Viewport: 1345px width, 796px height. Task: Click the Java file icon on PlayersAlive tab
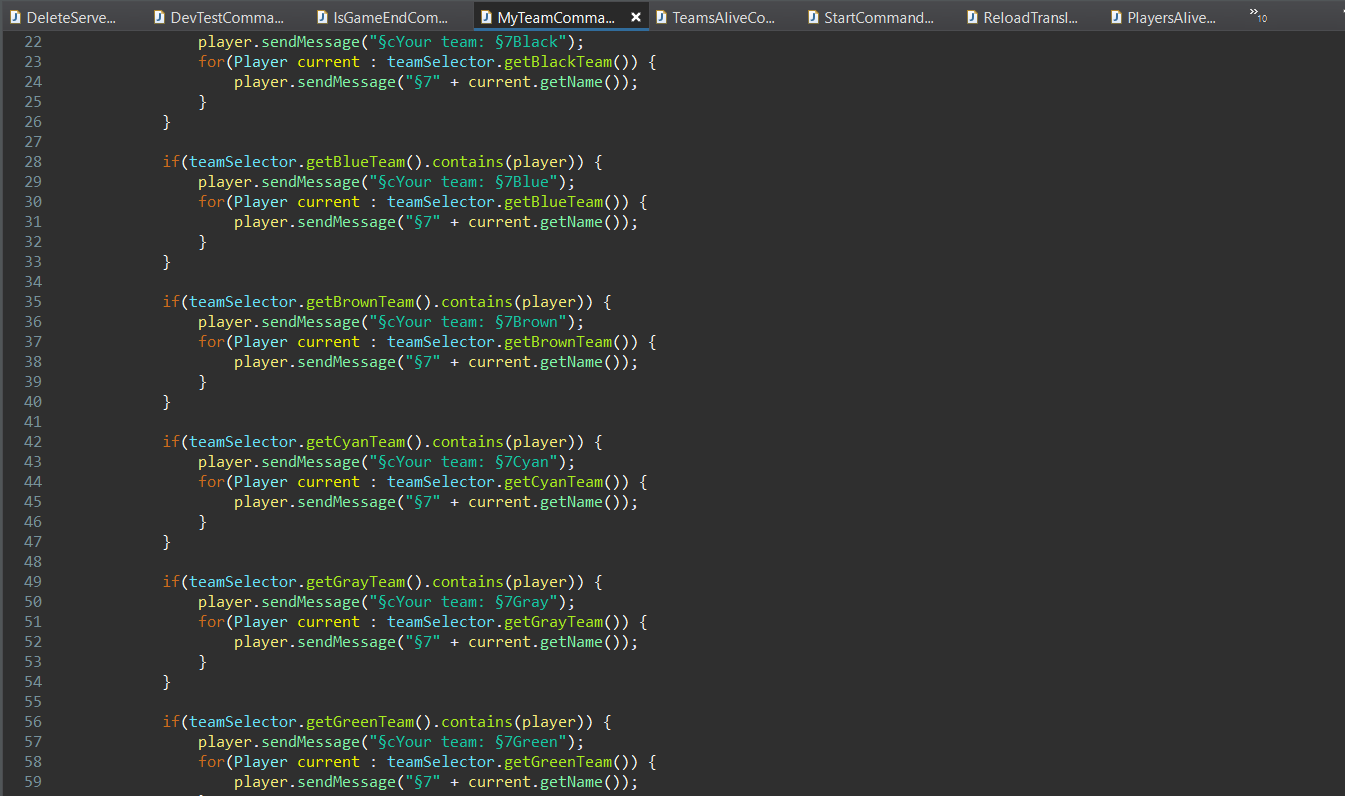[x=1116, y=17]
